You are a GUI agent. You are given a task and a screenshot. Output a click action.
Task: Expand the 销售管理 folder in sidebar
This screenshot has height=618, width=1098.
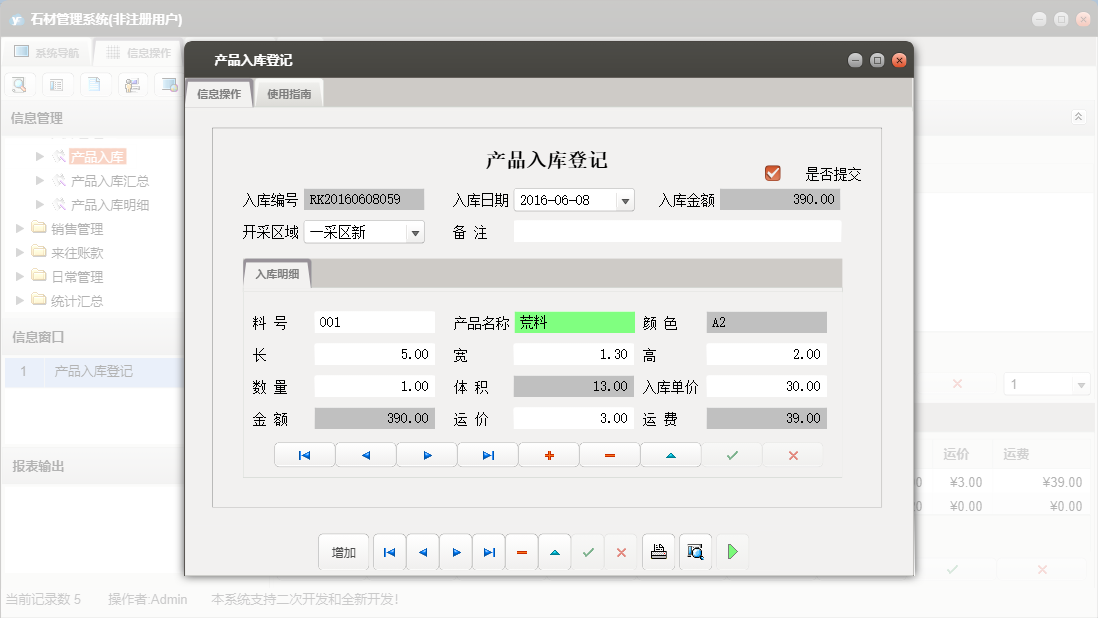(18, 228)
